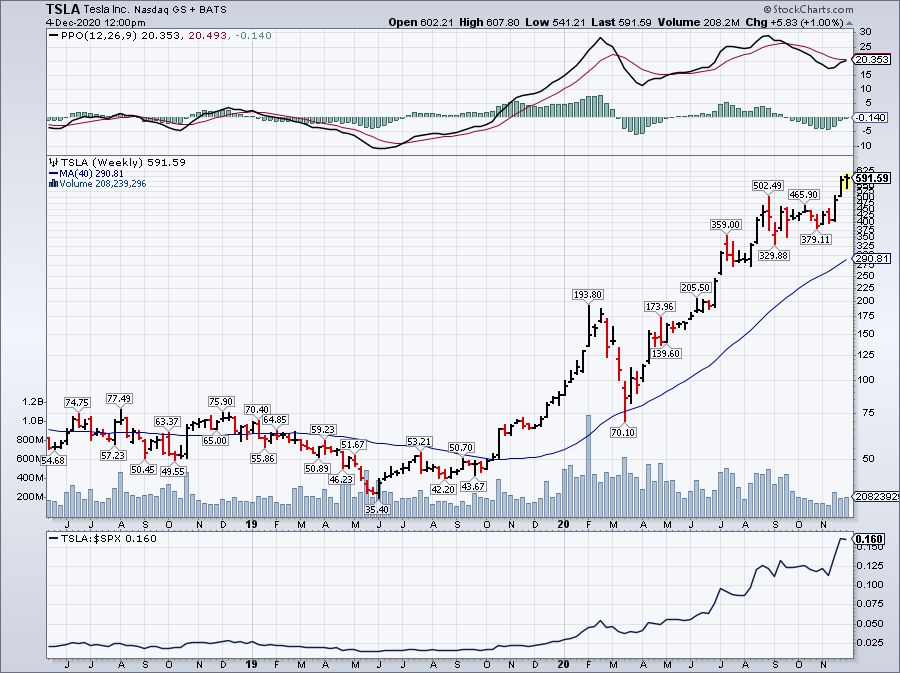Click the 465.90 price peak label
This screenshot has width=900, height=673.
pyautogui.click(x=804, y=194)
